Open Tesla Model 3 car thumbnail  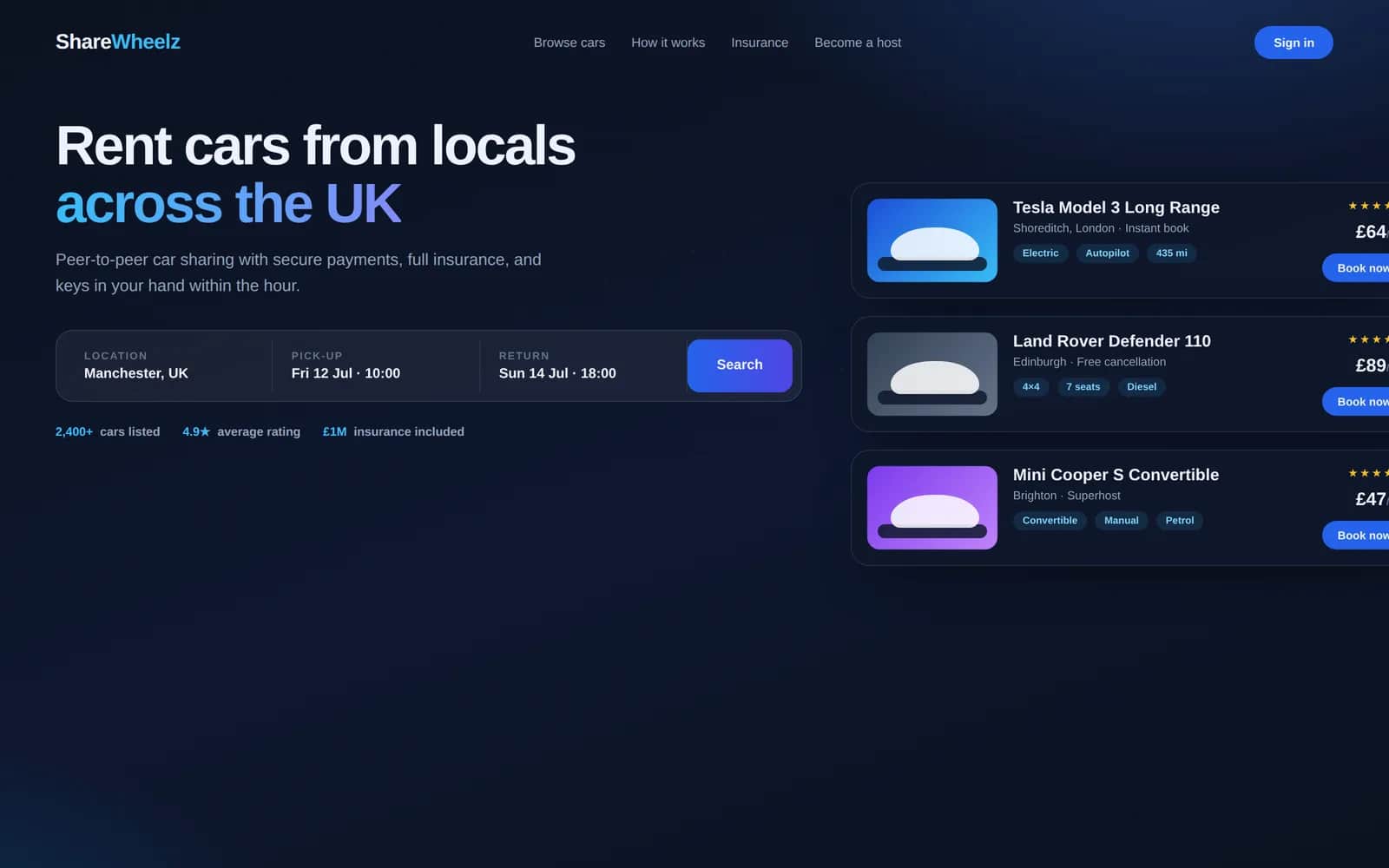click(932, 240)
